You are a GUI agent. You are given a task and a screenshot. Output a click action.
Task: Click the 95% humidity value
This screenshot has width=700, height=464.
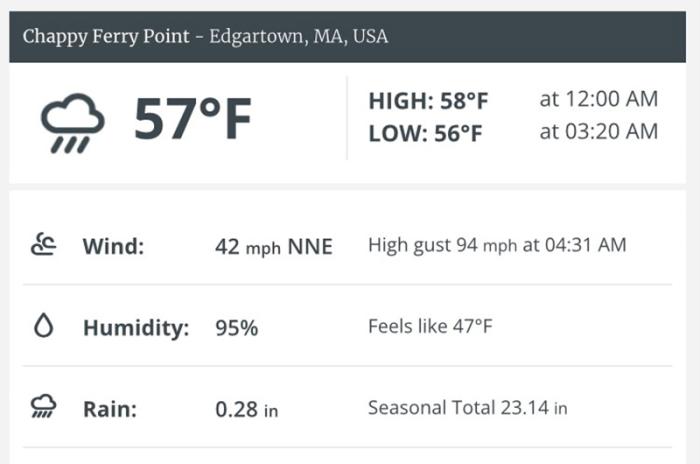click(x=237, y=328)
